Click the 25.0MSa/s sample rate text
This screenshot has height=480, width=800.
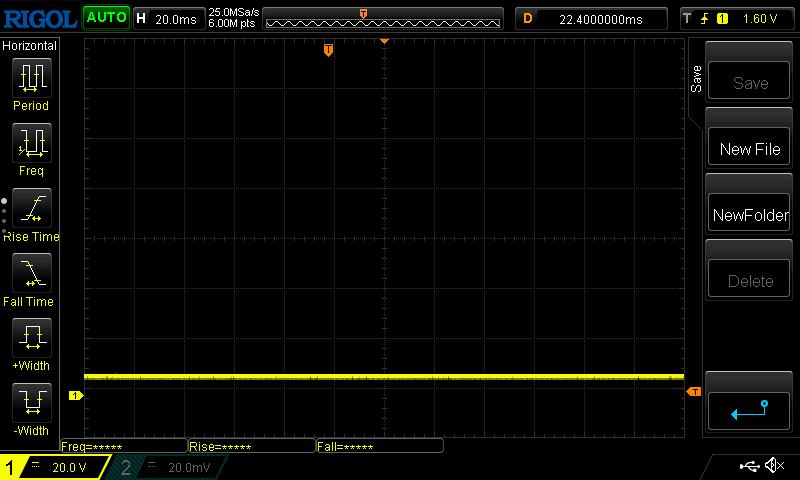pyautogui.click(x=234, y=12)
